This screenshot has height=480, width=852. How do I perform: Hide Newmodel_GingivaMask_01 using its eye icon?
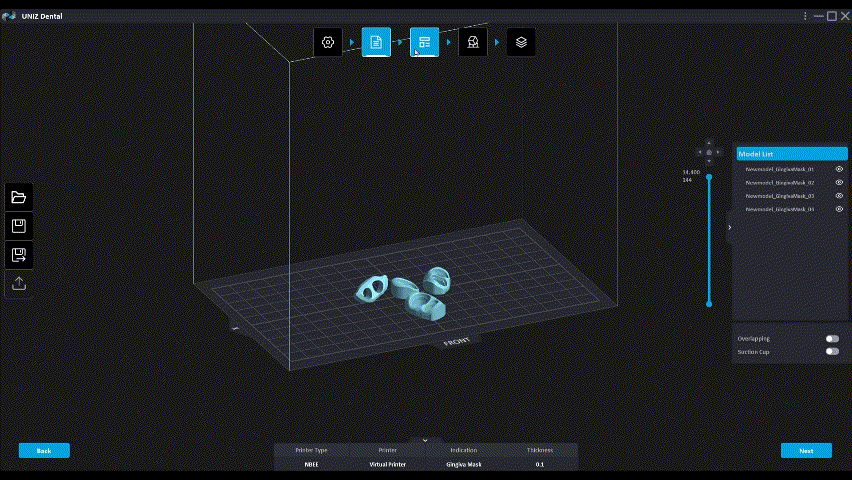coord(839,169)
